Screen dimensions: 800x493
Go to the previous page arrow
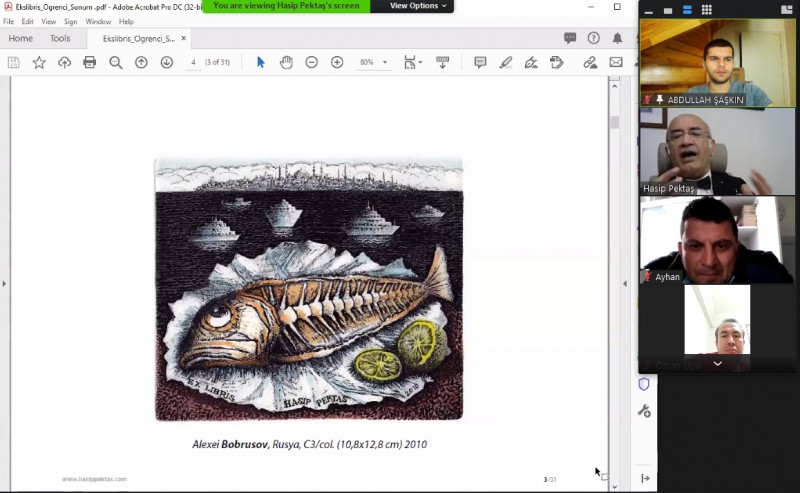click(x=141, y=62)
